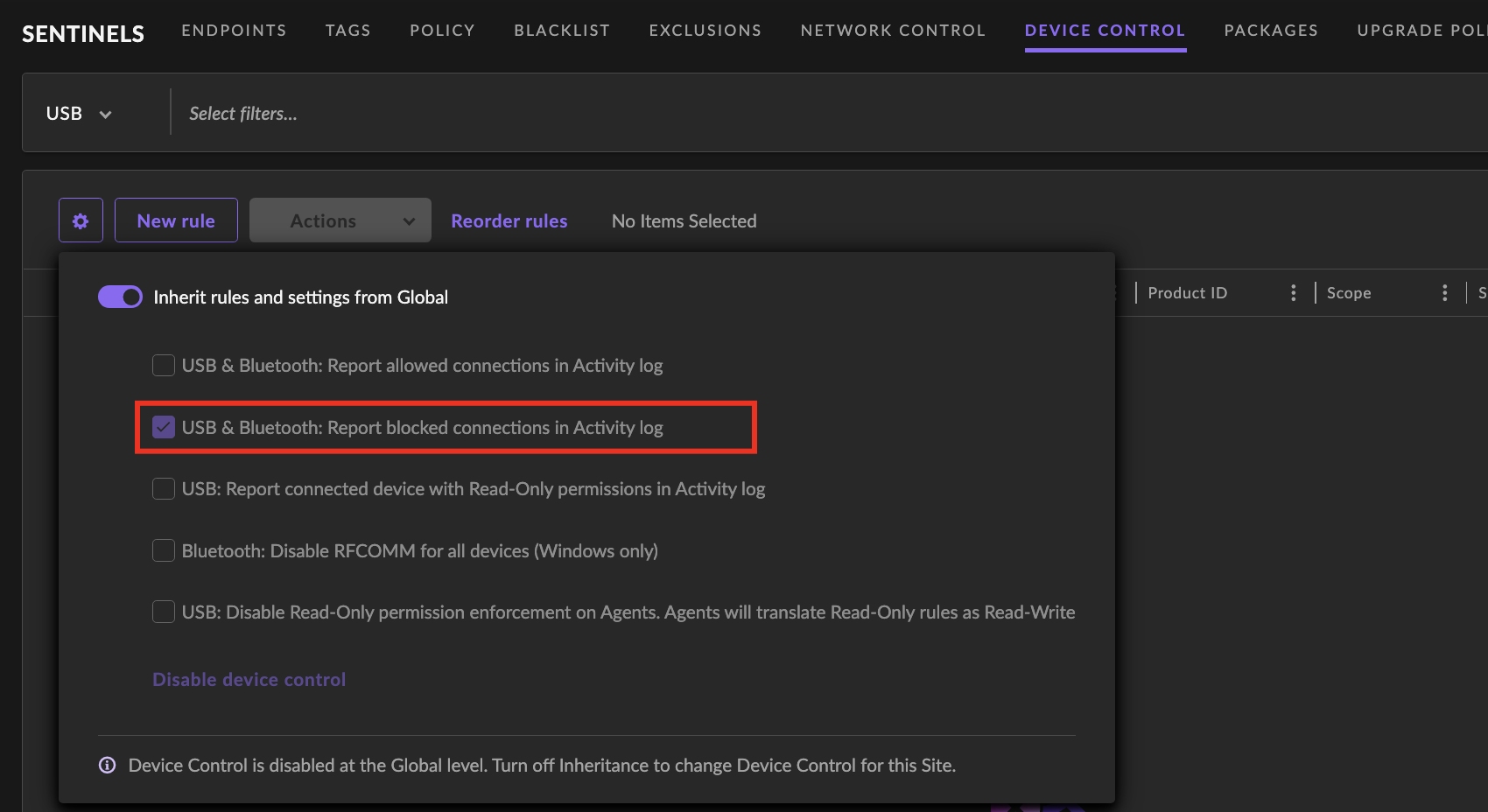Open the Endpoints tab

(234, 31)
